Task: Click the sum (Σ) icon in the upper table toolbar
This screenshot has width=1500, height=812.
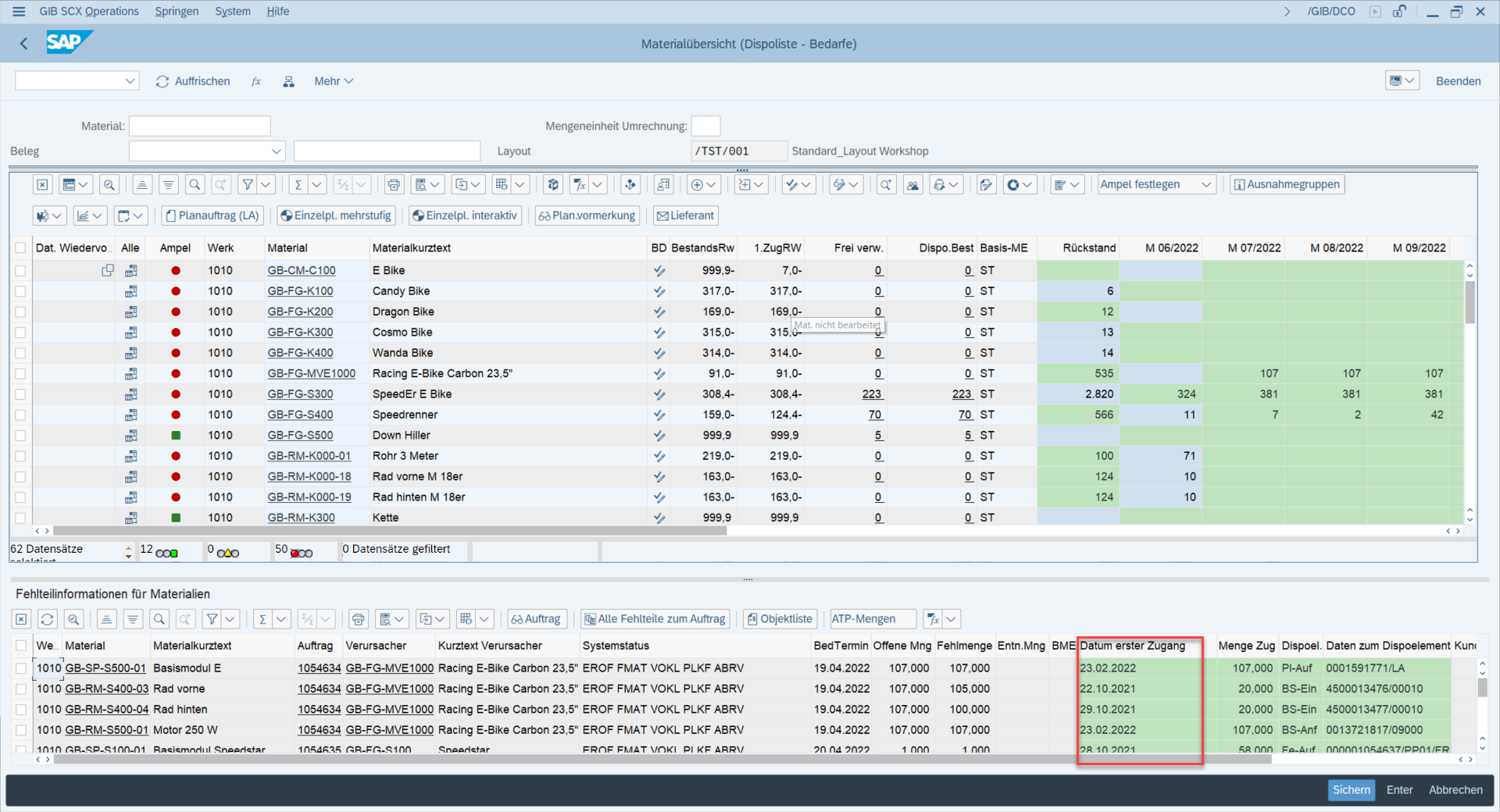Action: click(x=298, y=185)
